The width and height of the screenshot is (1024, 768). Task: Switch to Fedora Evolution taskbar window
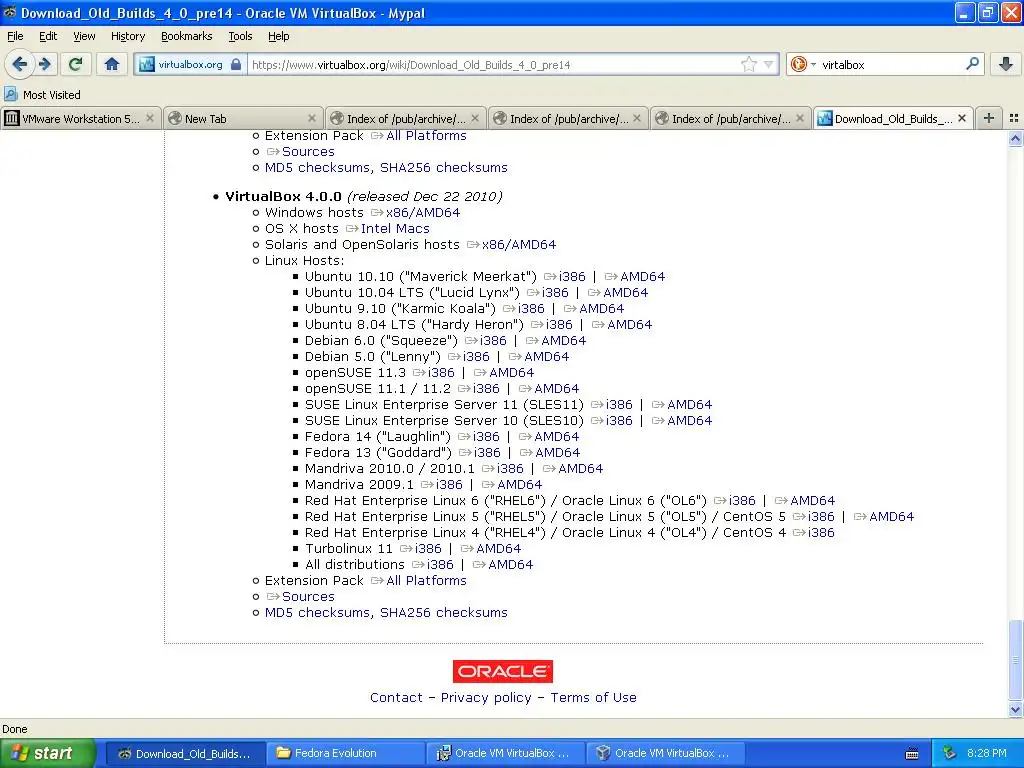(345, 754)
